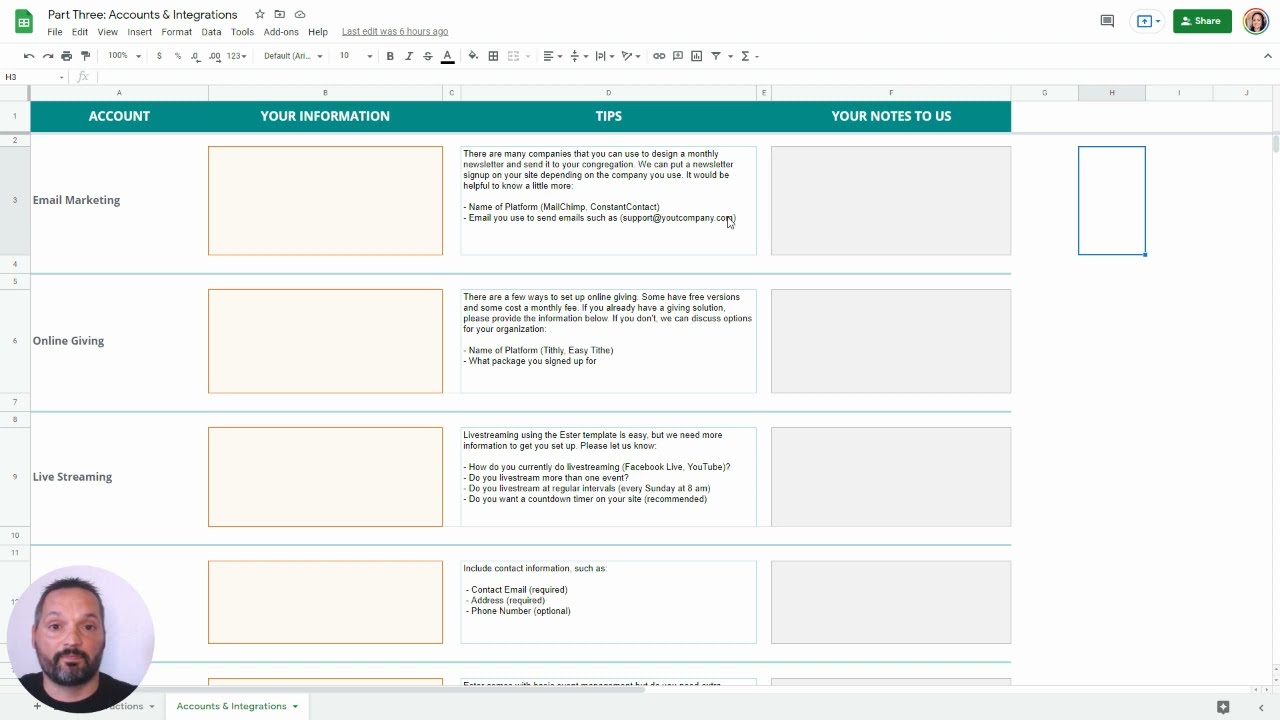Click the Print icon
This screenshot has width=1280, height=720.
(x=67, y=56)
